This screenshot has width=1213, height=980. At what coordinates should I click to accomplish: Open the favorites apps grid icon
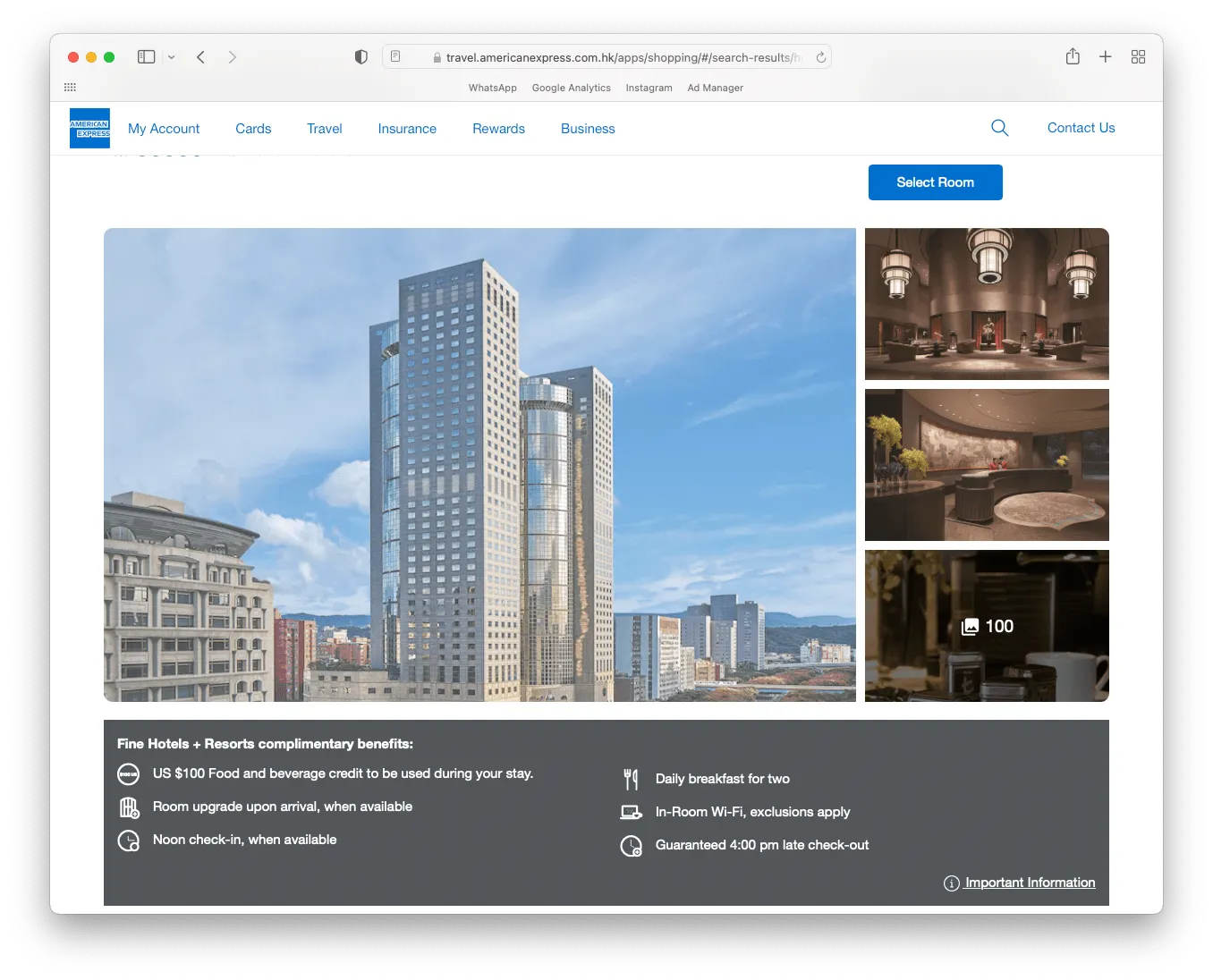click(x=71, y=87)
